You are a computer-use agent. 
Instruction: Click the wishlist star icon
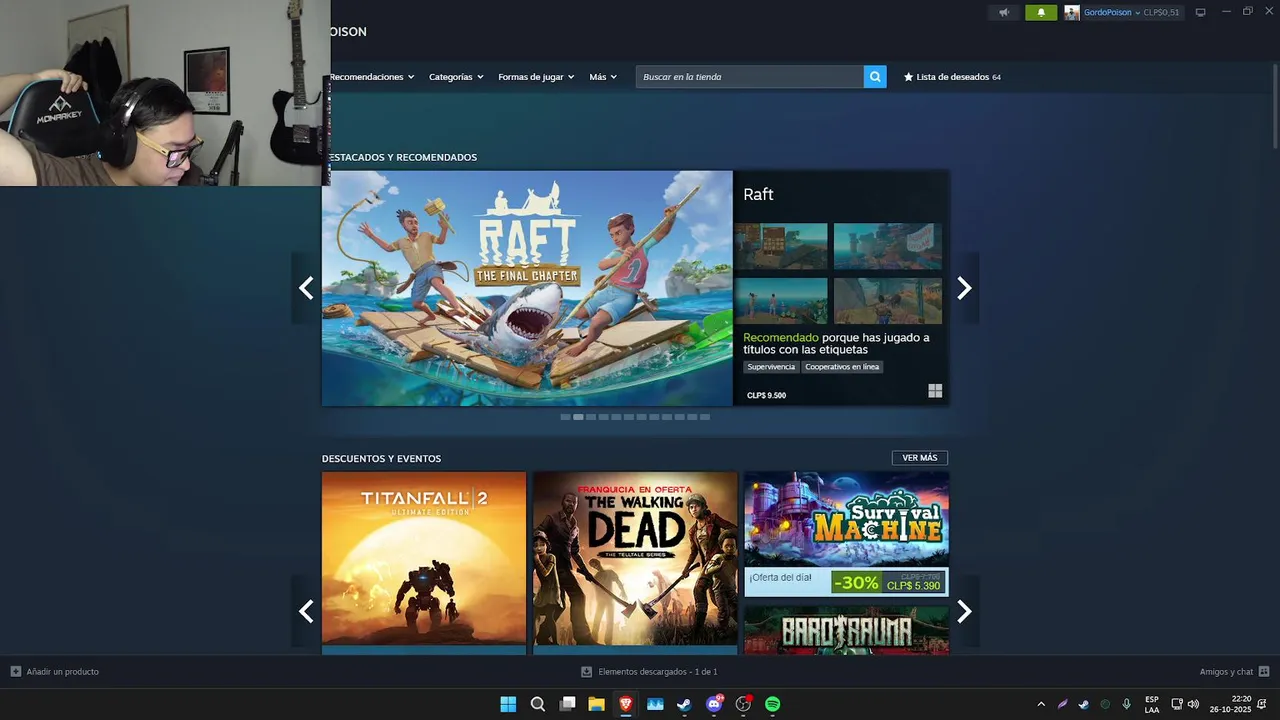tap(908, 77)
